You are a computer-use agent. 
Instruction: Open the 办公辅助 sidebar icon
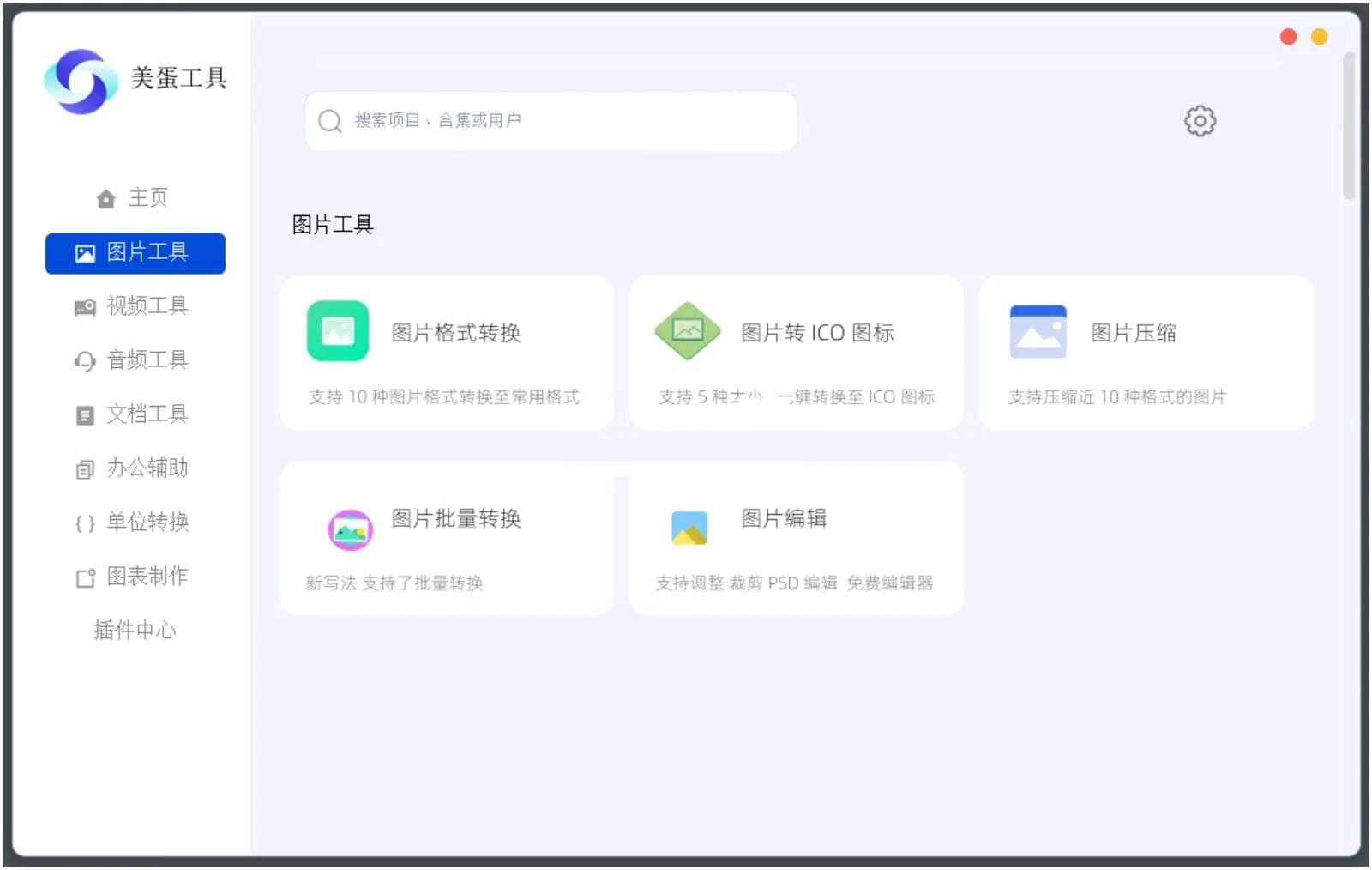click(x=84, y=468)
